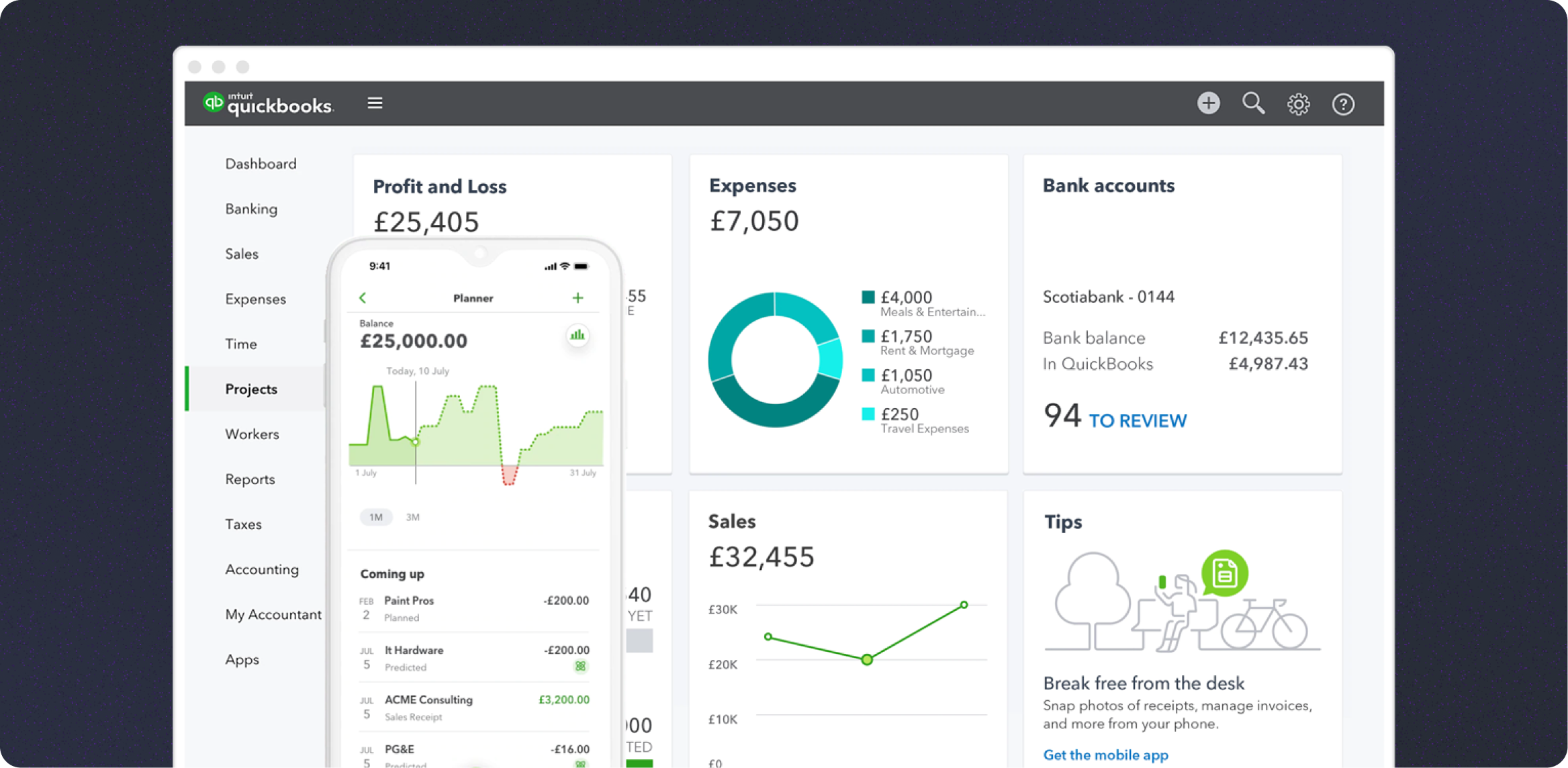Switch chart range to 3M

[412, 517]
